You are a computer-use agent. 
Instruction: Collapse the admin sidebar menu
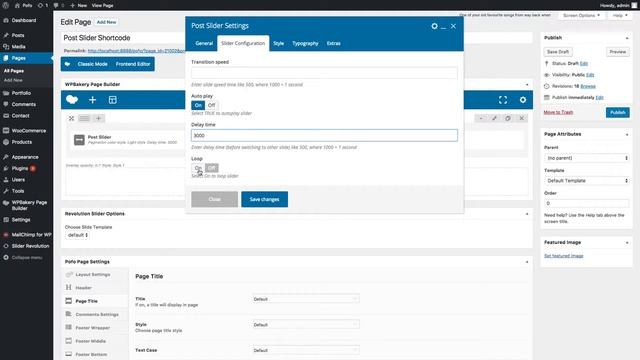coord(27,258)
